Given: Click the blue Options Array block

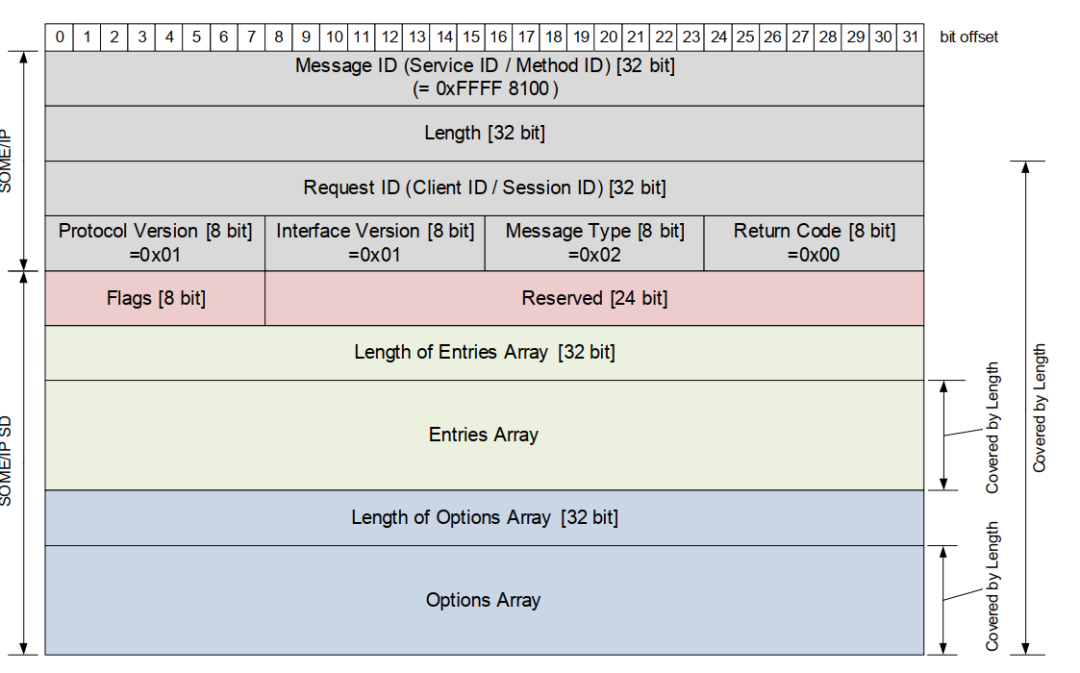Looking at the screenshot, I should click(x=484, y=600).
